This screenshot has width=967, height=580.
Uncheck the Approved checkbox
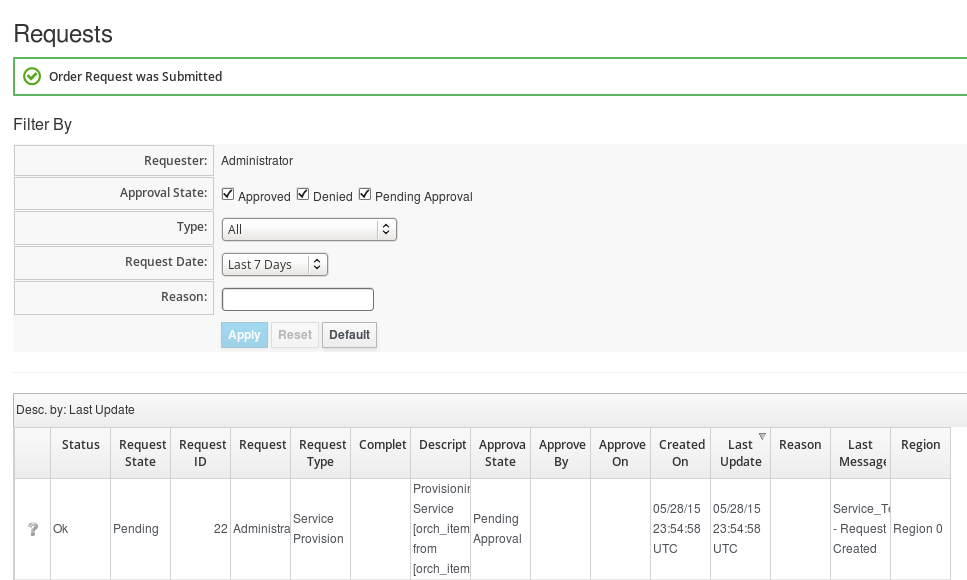tap(228, 195)
